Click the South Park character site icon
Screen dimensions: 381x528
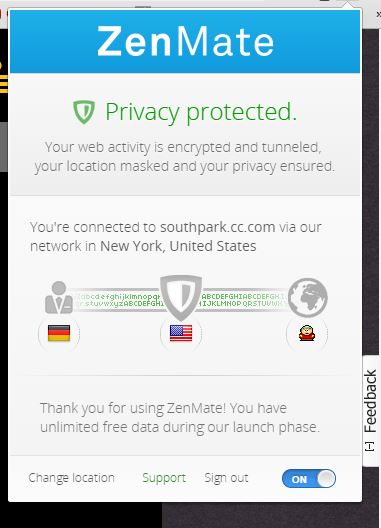(307, 333)
